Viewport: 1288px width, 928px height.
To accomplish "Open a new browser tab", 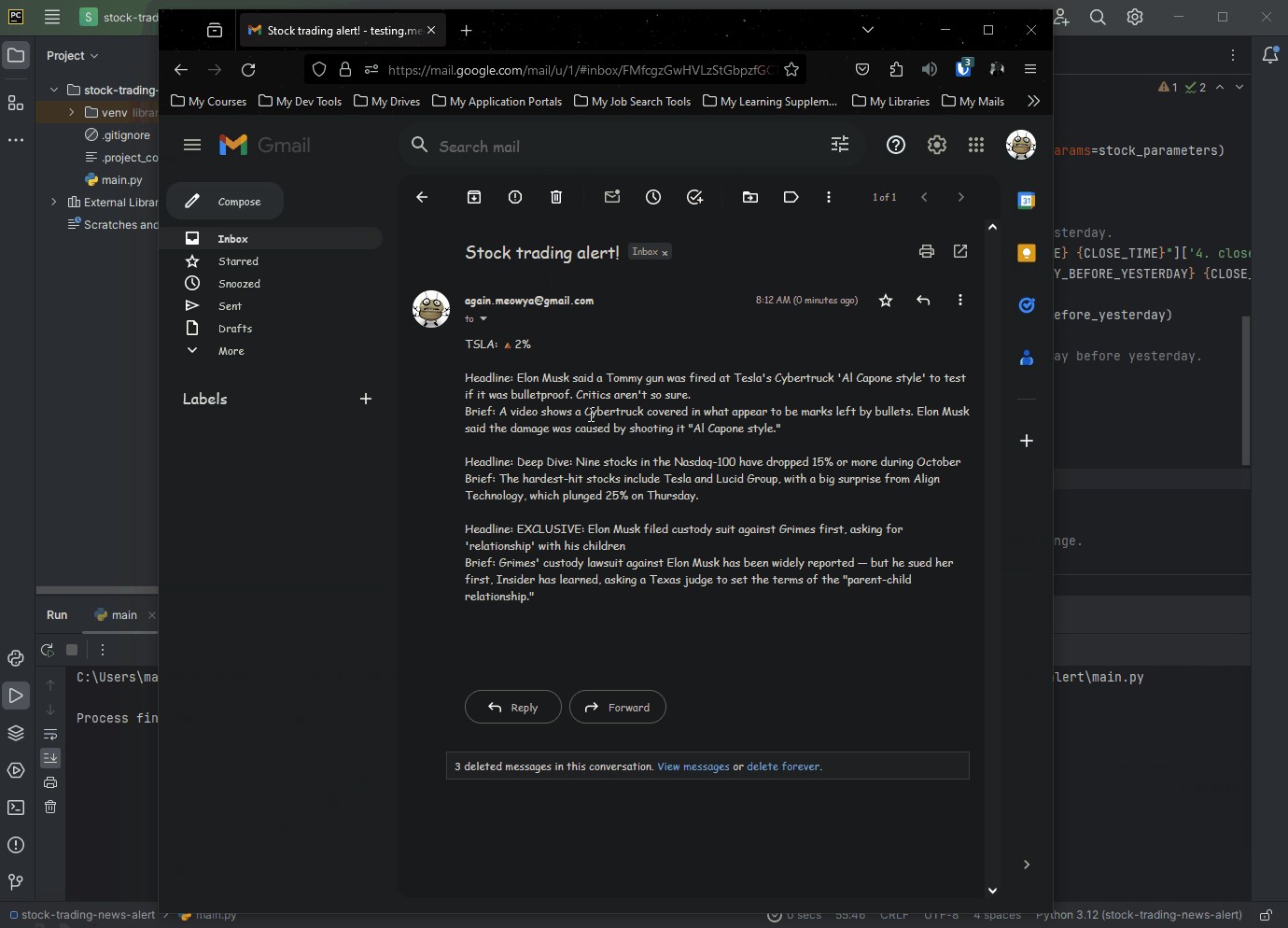I will (467, 31).
